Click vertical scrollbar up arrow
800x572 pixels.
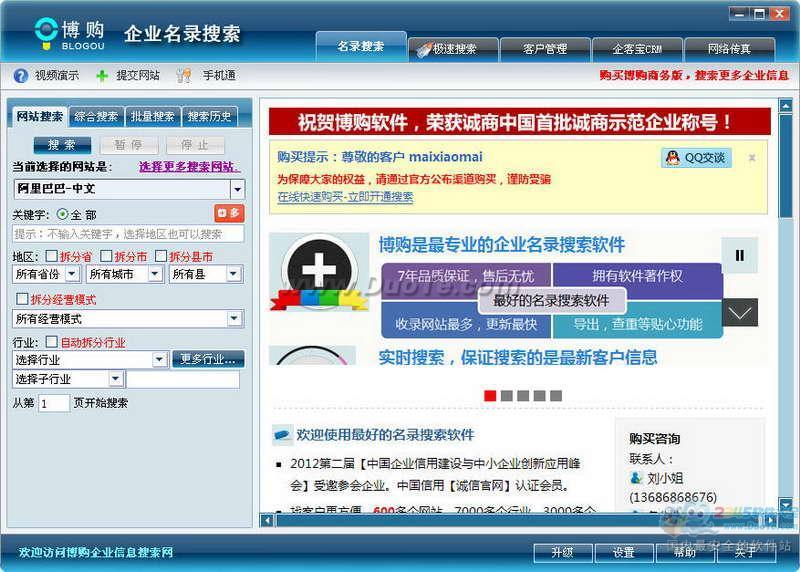click(x=786, y=106)
